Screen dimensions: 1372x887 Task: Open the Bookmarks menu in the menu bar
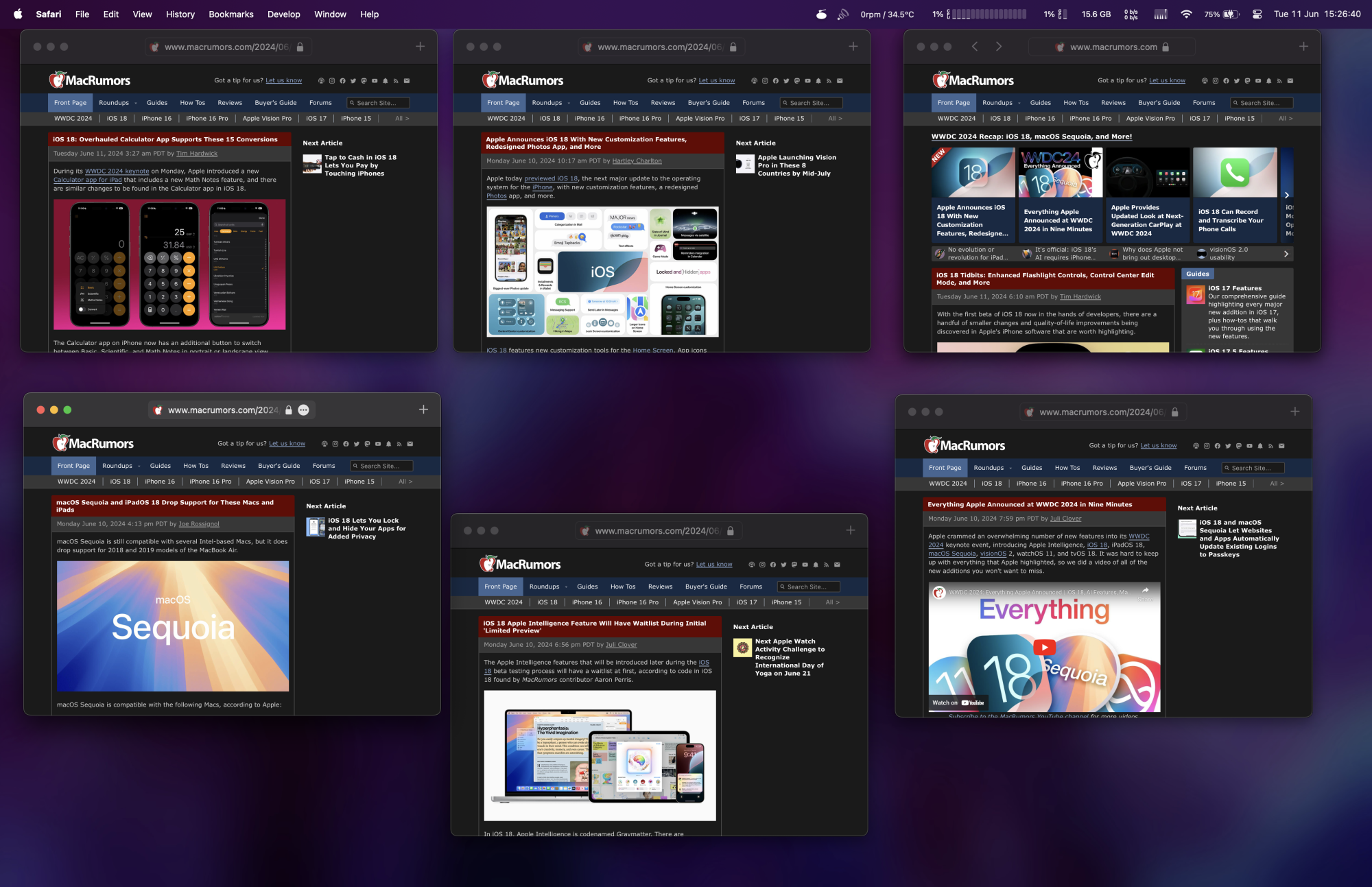[231, 14]
